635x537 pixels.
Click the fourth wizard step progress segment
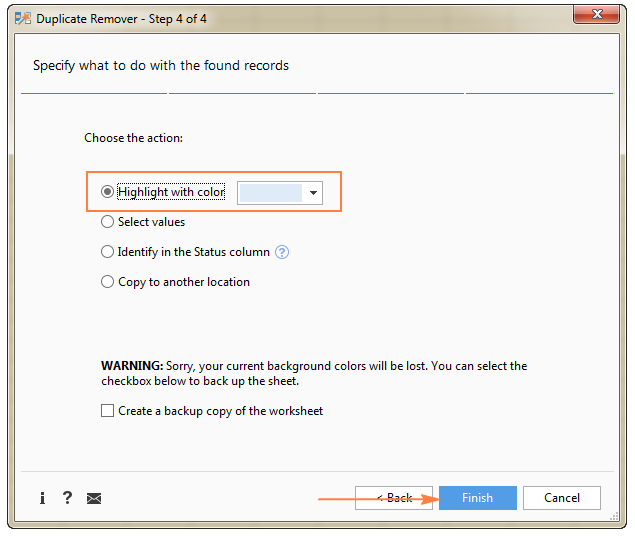(x=539, y=93)
